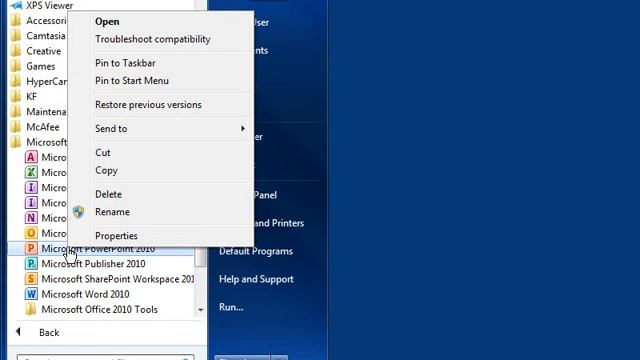Image resolution: width=640 pixels, height=360 pixels.
Task: Open Properties from the context menu
Action: coord(116,236)
